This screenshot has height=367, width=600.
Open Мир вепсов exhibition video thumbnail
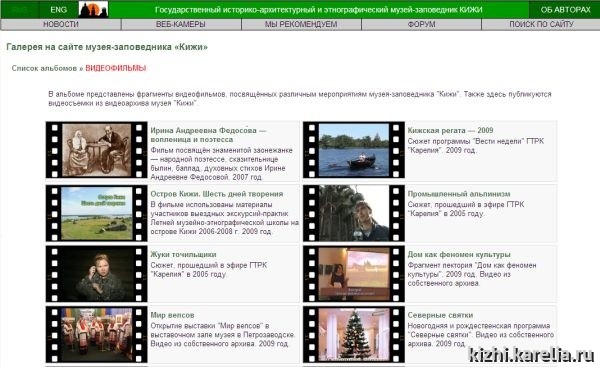pyautogui.click(x=96, y=334)
